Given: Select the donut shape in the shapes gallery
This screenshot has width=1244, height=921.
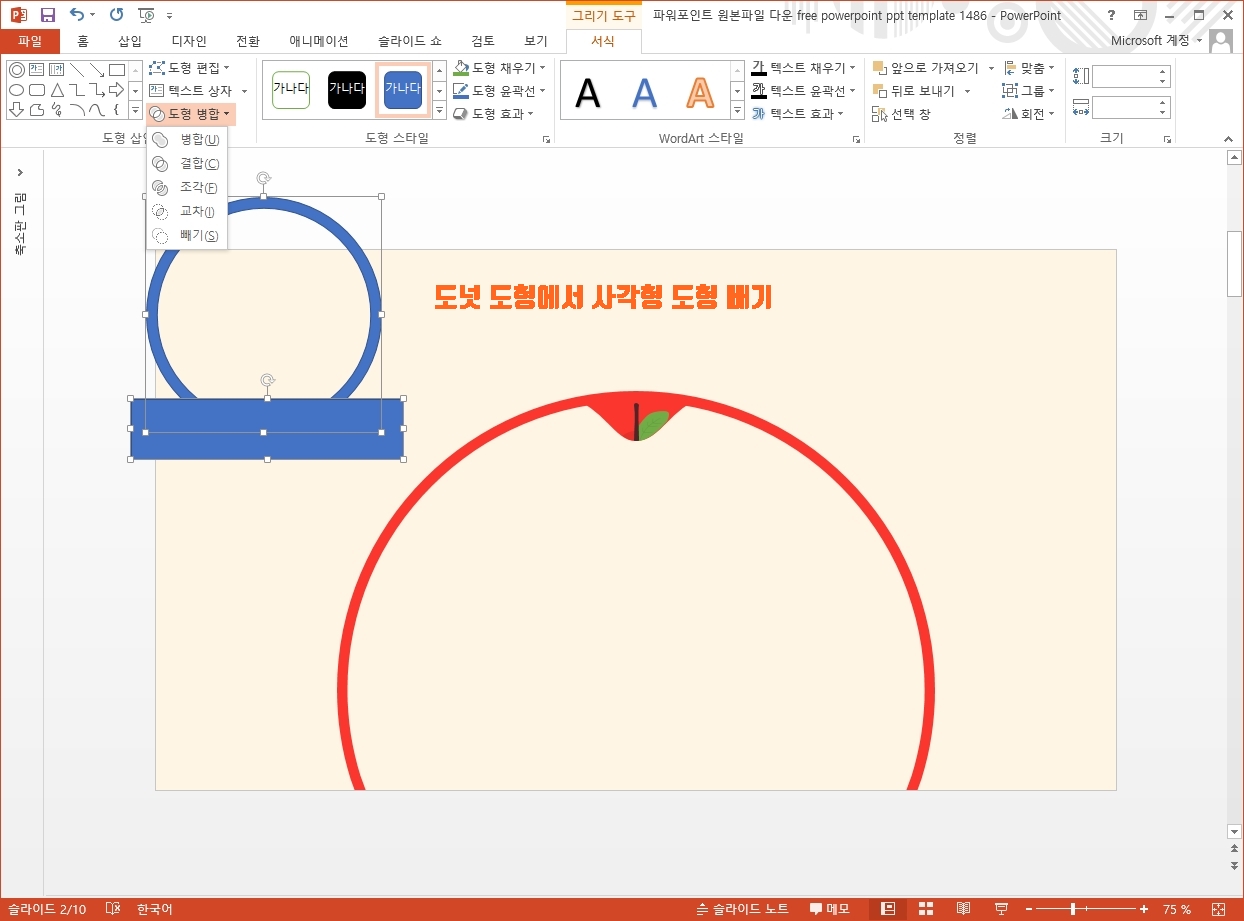Looking at the screenshot, I should point(17,70).
